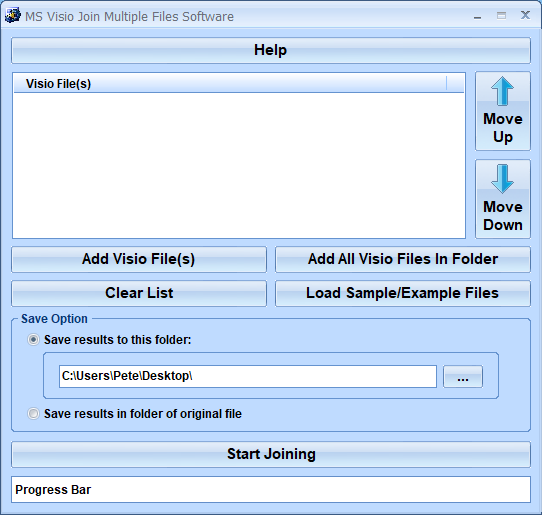Start Joining the files
This screenshot has width=542, height=515.
[271, 454]
